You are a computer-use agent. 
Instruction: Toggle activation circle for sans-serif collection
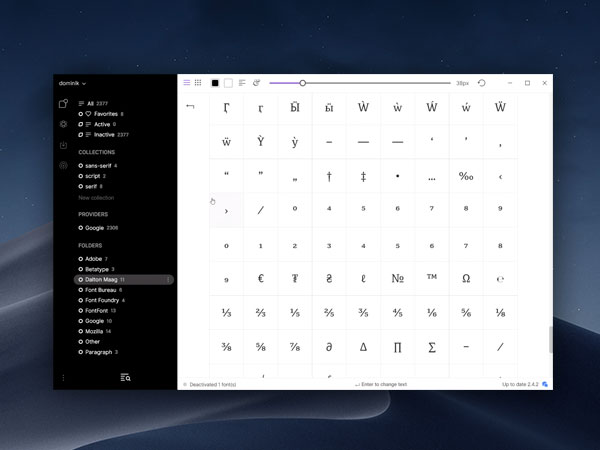[80, 166]
